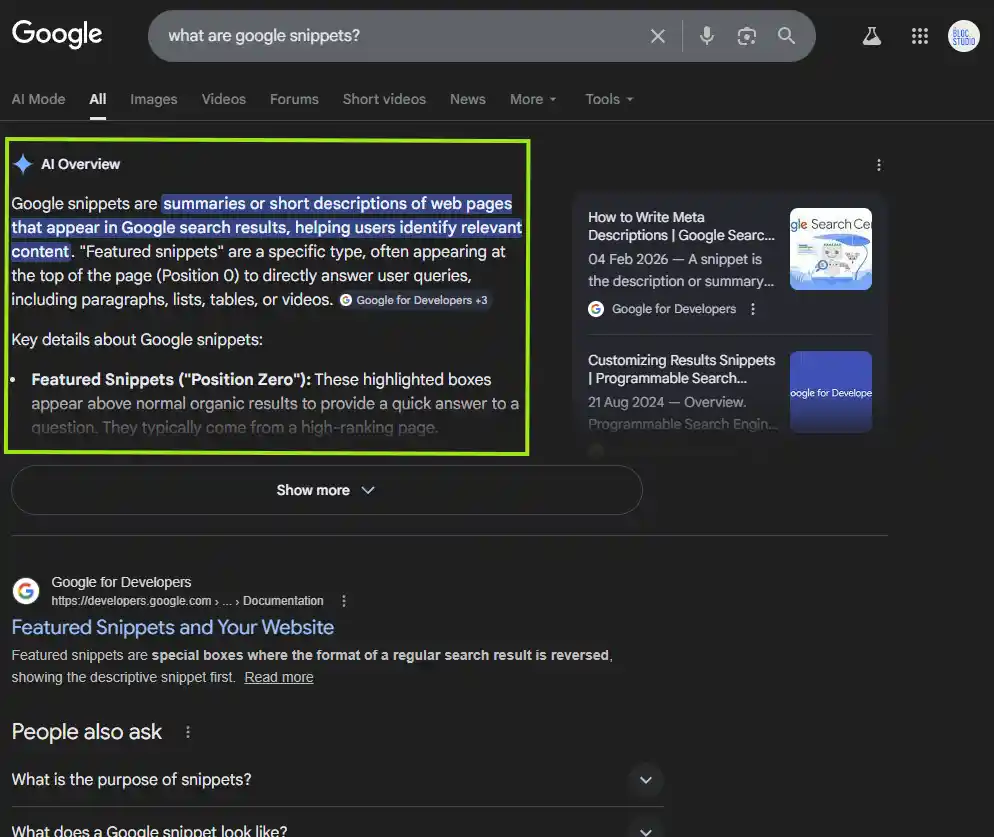Switch to the News tab

click(x=467, y=99)
